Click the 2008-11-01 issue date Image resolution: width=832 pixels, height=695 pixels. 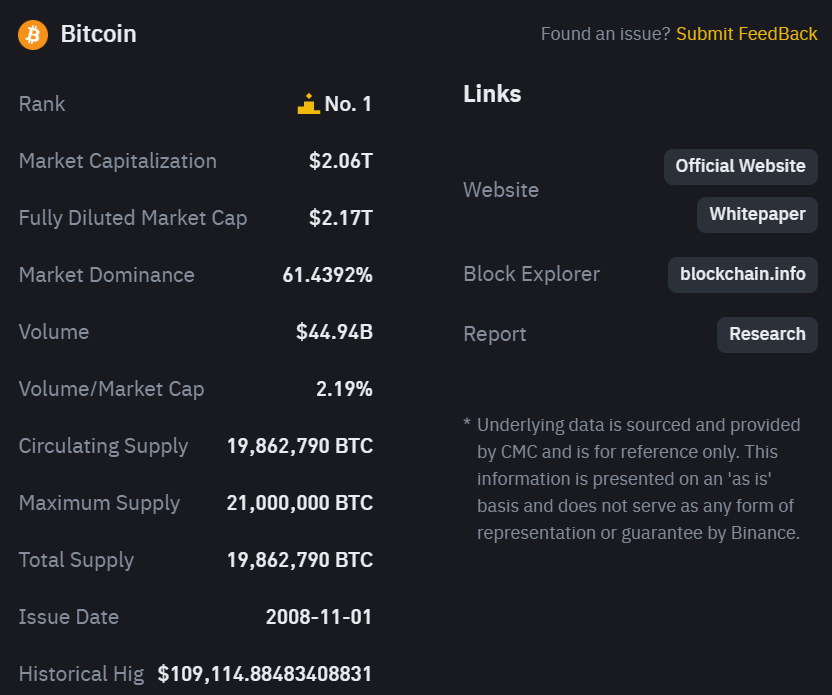[x=318, y=617]
